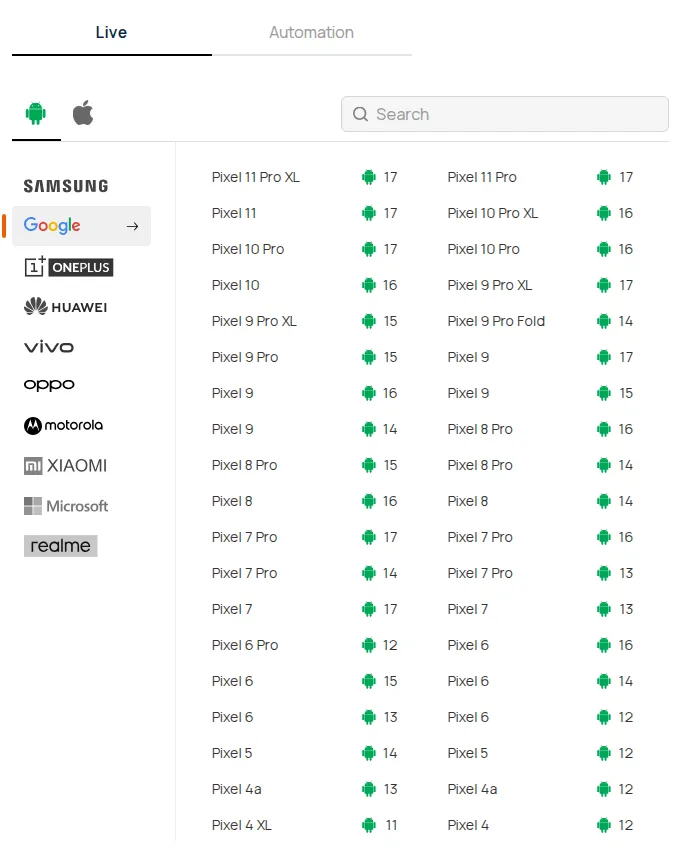Screen dimensions: 690x850
Task: Click Android icon beside Pixel 4
Action: point(604,825)
